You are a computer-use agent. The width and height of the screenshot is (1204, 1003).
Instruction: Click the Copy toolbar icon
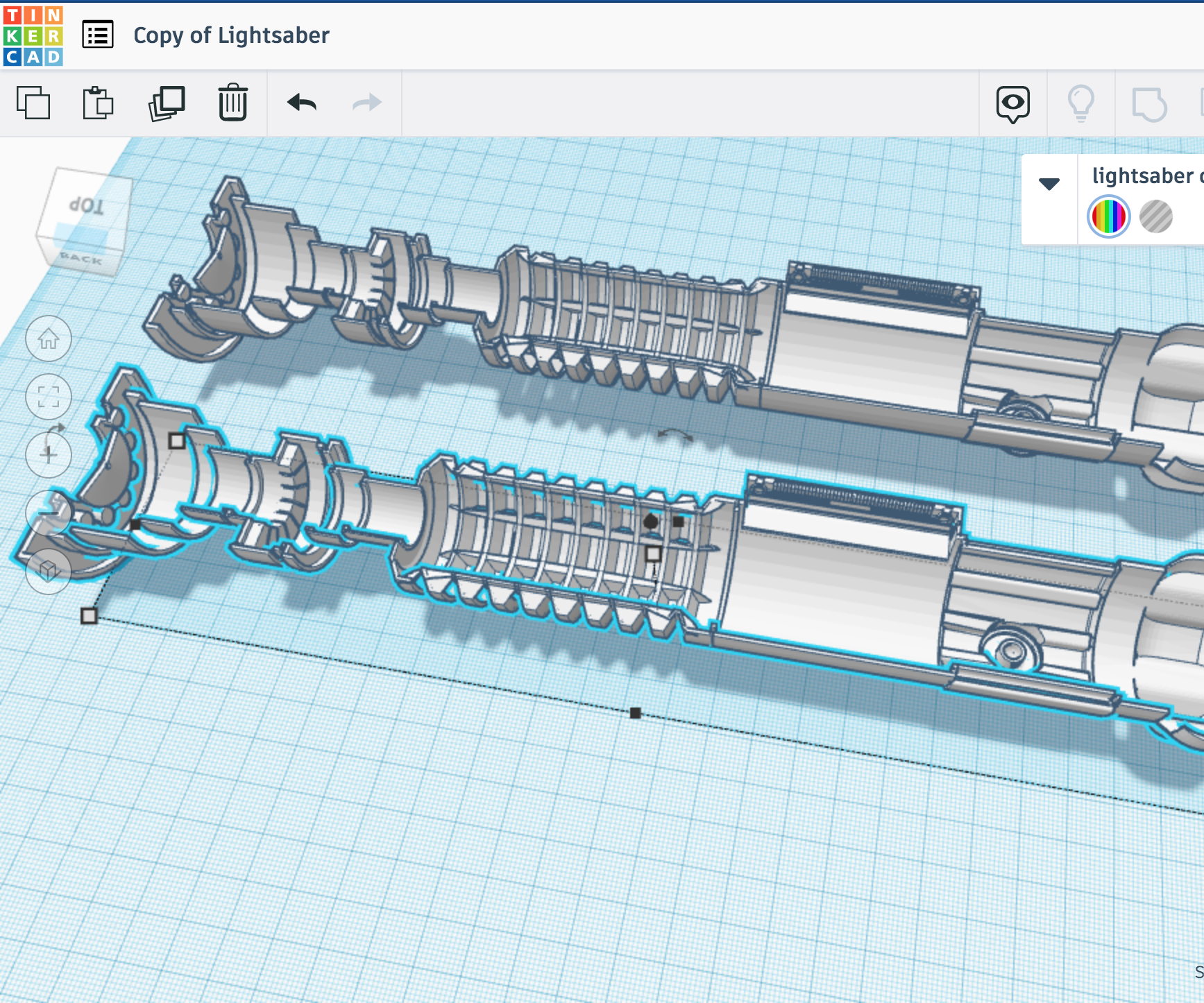(33, 103)
